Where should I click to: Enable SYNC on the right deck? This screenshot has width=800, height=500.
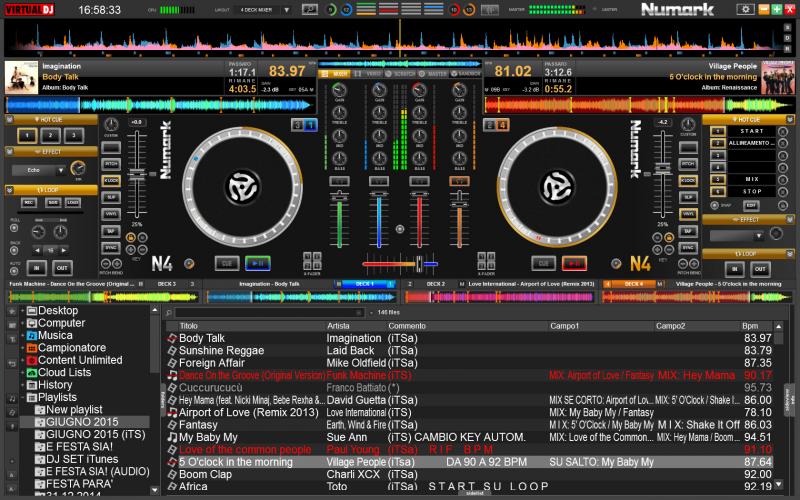click(x=688, y=248)
